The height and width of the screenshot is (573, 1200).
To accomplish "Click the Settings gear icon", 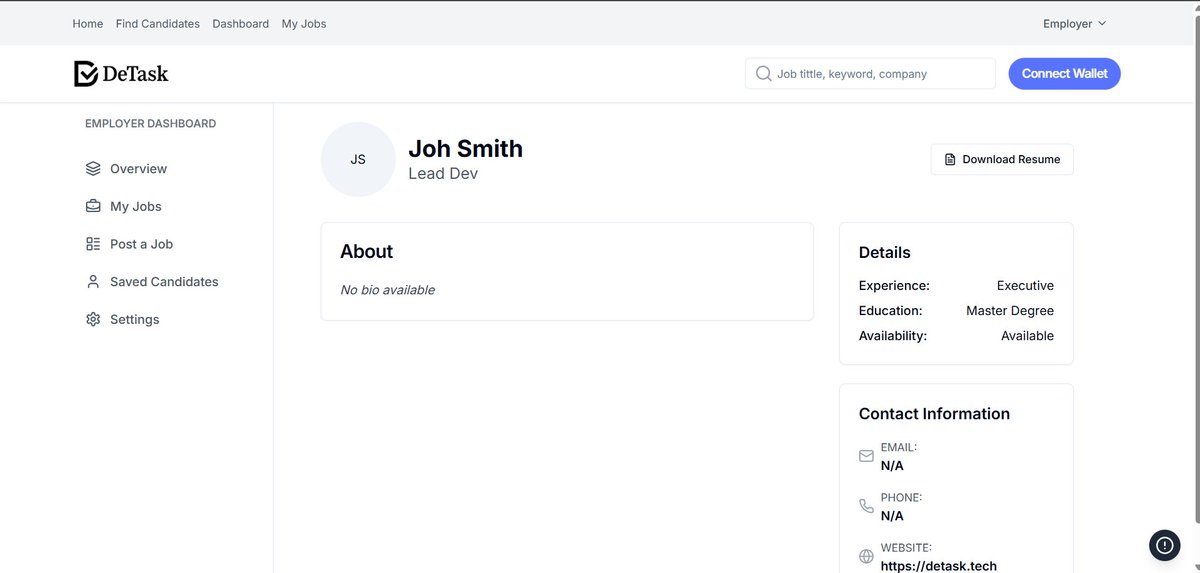I will pos(93,319).
